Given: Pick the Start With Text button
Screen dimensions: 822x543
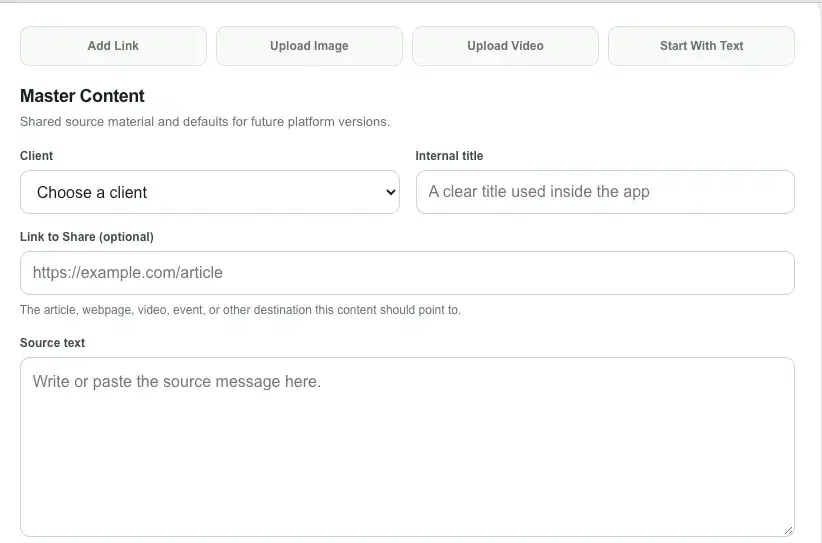Looking at the screenshot, I should 701,46.
